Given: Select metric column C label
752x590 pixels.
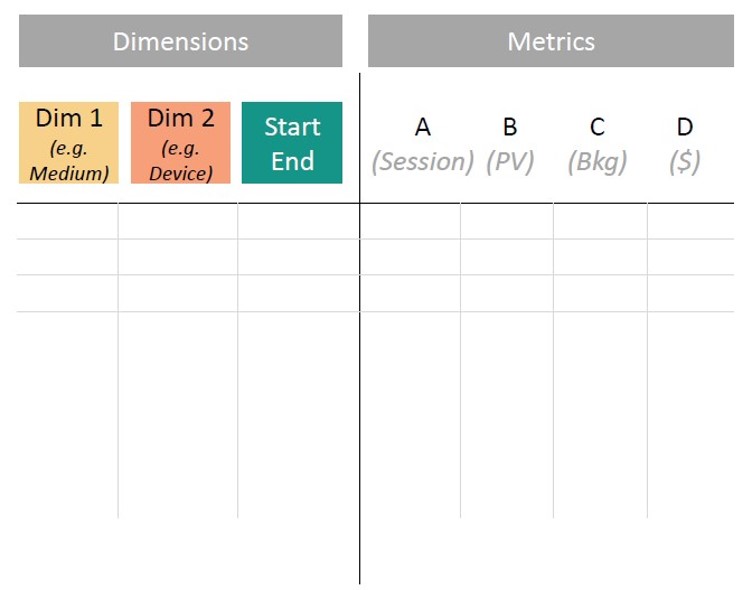Looking at the screenshot, I should click(x=597, y=127).
